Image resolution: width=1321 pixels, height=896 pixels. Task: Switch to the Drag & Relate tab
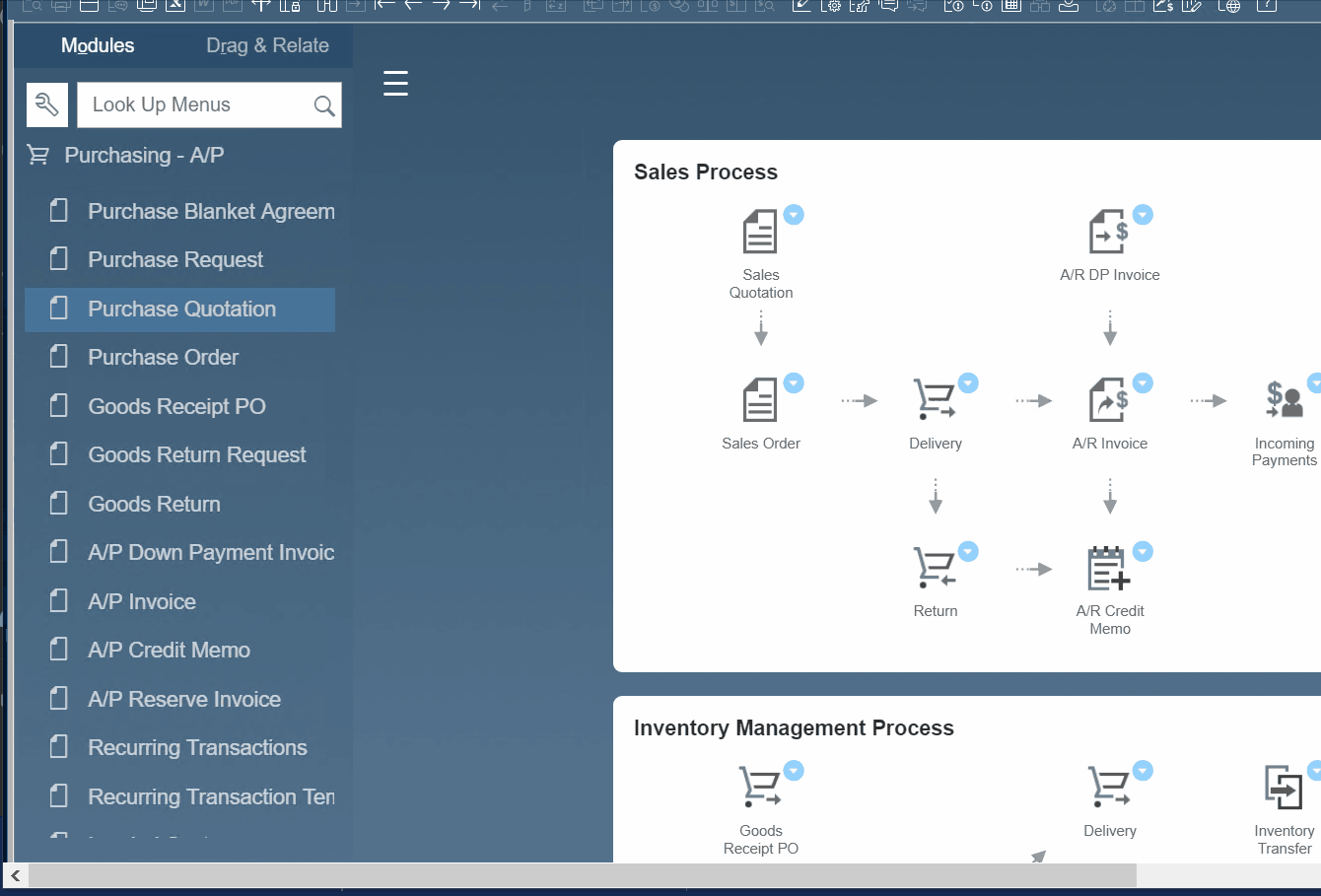[x=267, y=45]
